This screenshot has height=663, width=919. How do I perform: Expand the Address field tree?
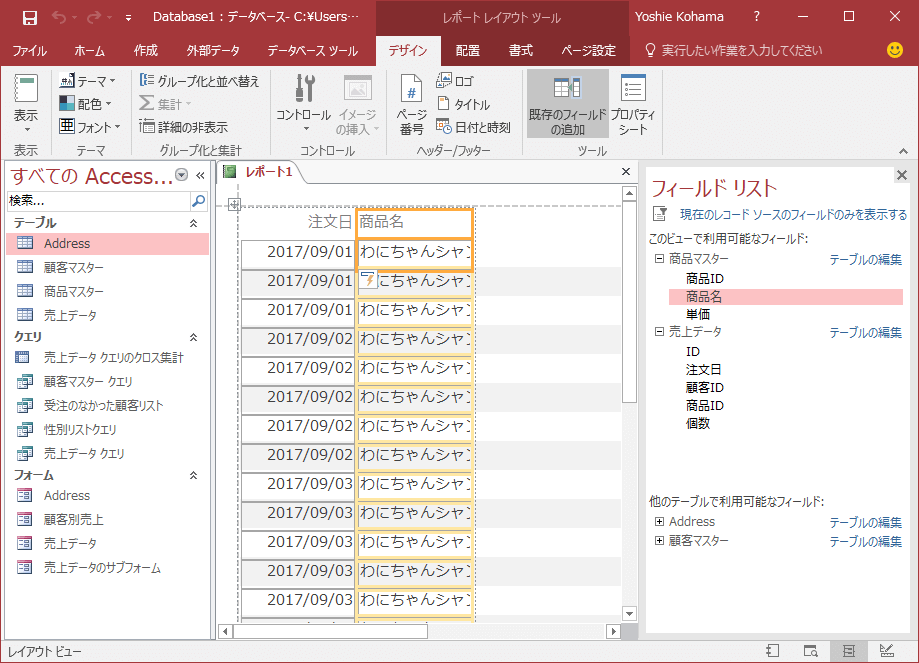659,522
